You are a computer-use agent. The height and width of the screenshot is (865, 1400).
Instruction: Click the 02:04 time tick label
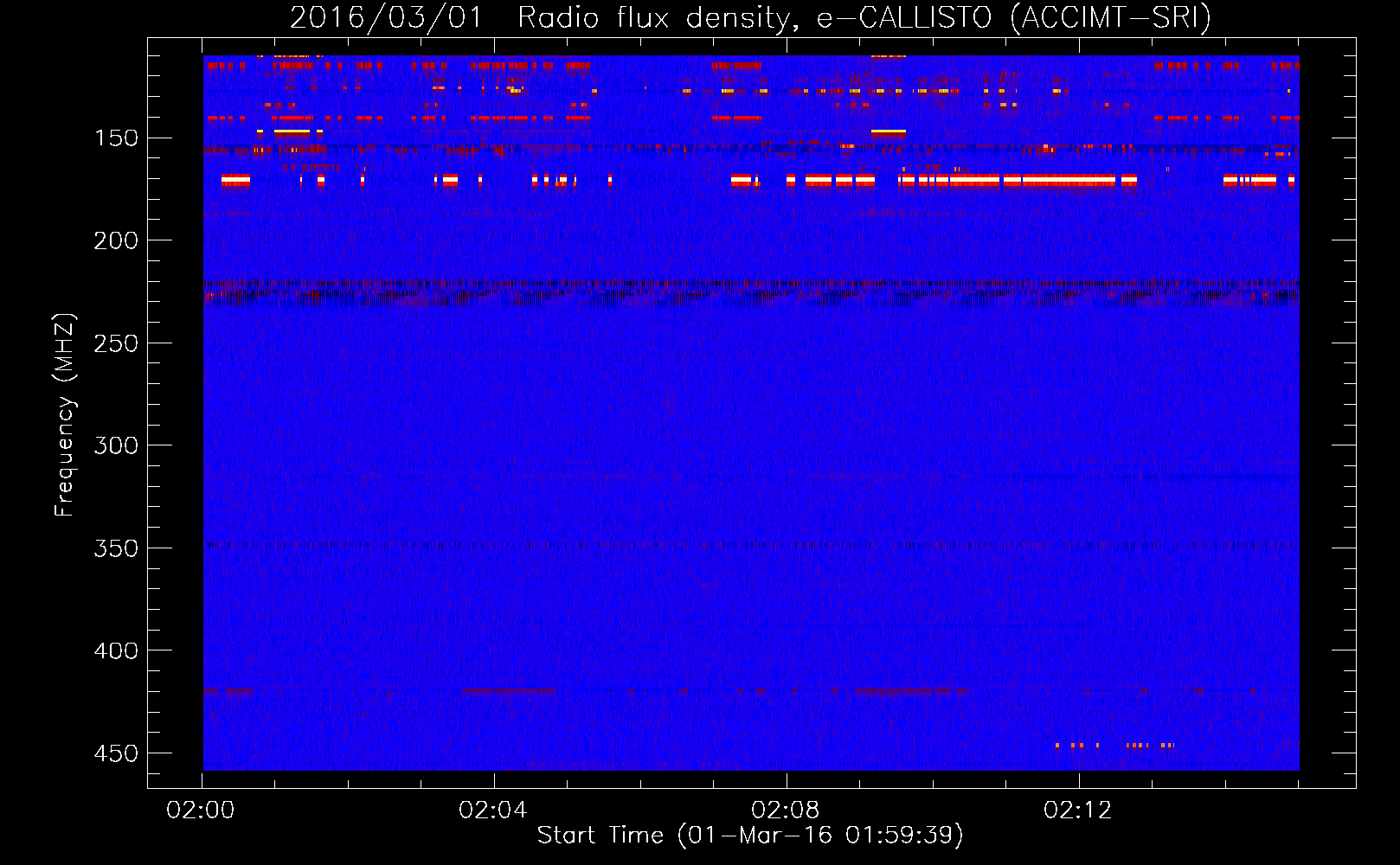[x=493, y=811]
